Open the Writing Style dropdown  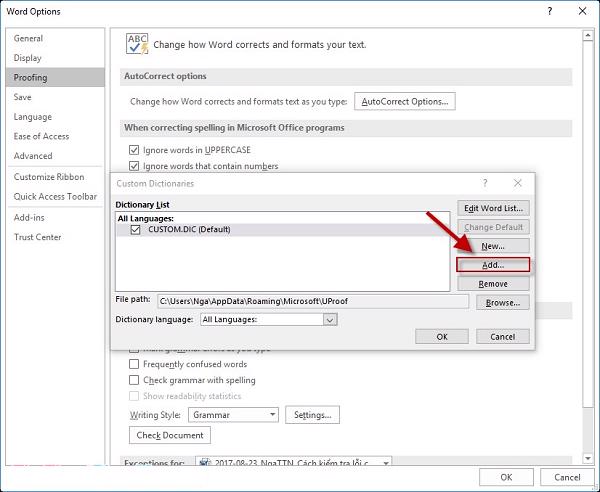(272, 414)
